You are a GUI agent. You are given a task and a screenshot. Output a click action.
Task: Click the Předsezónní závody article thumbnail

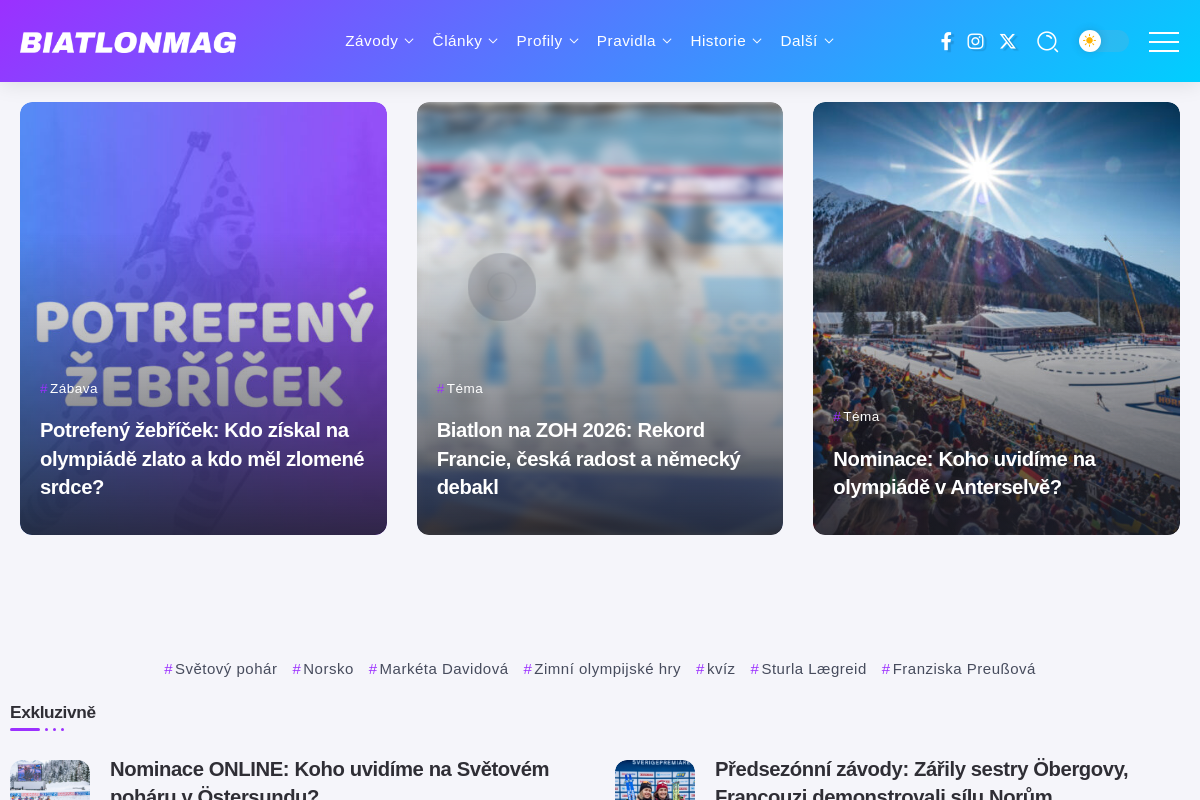[x=655, y=780]
